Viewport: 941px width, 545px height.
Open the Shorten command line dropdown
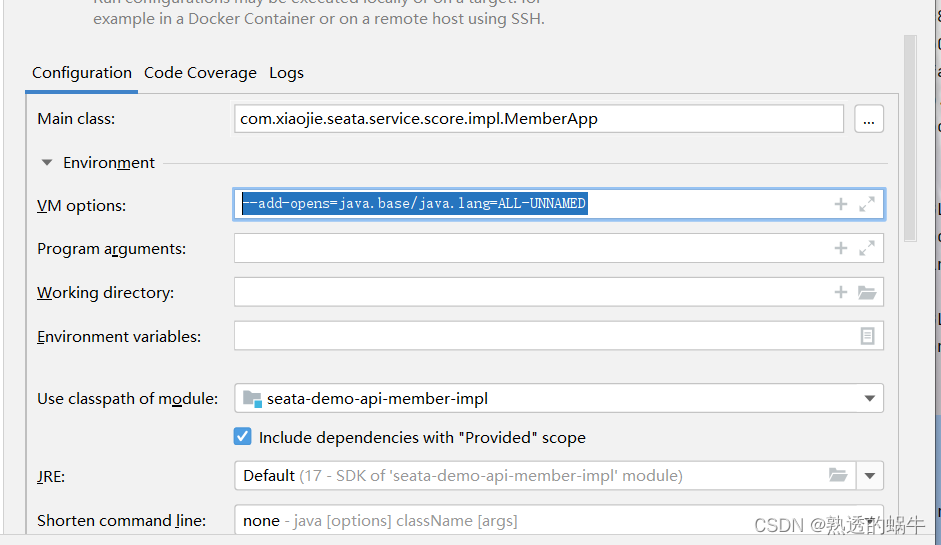pyautogui.click(x=559, y=520)
